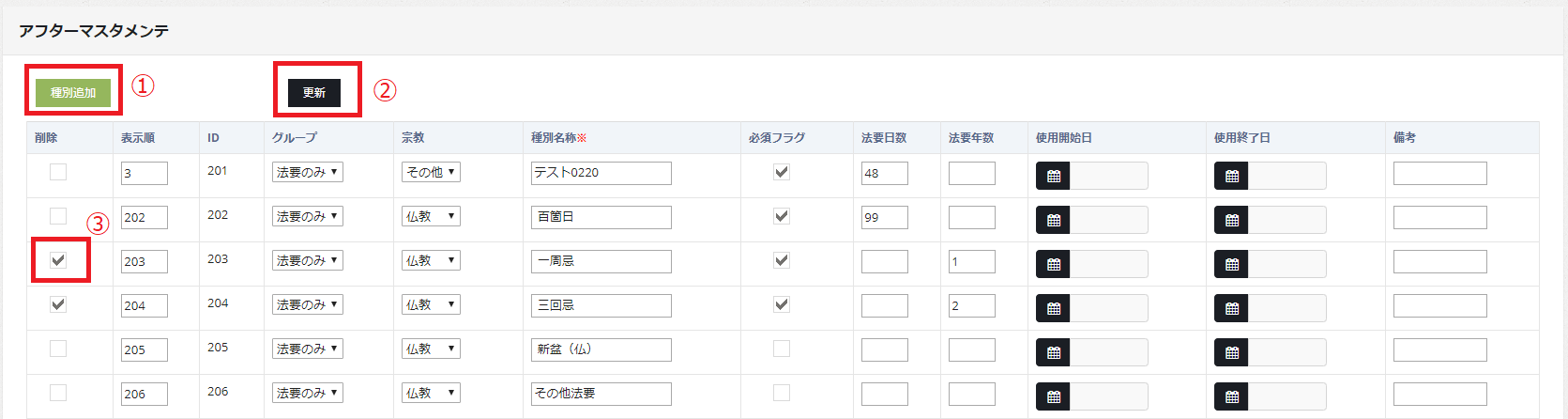The height and width of the screenshot is (419, 1568).
Task: Click the black 更新 button
Action: [x=314, y=92]
